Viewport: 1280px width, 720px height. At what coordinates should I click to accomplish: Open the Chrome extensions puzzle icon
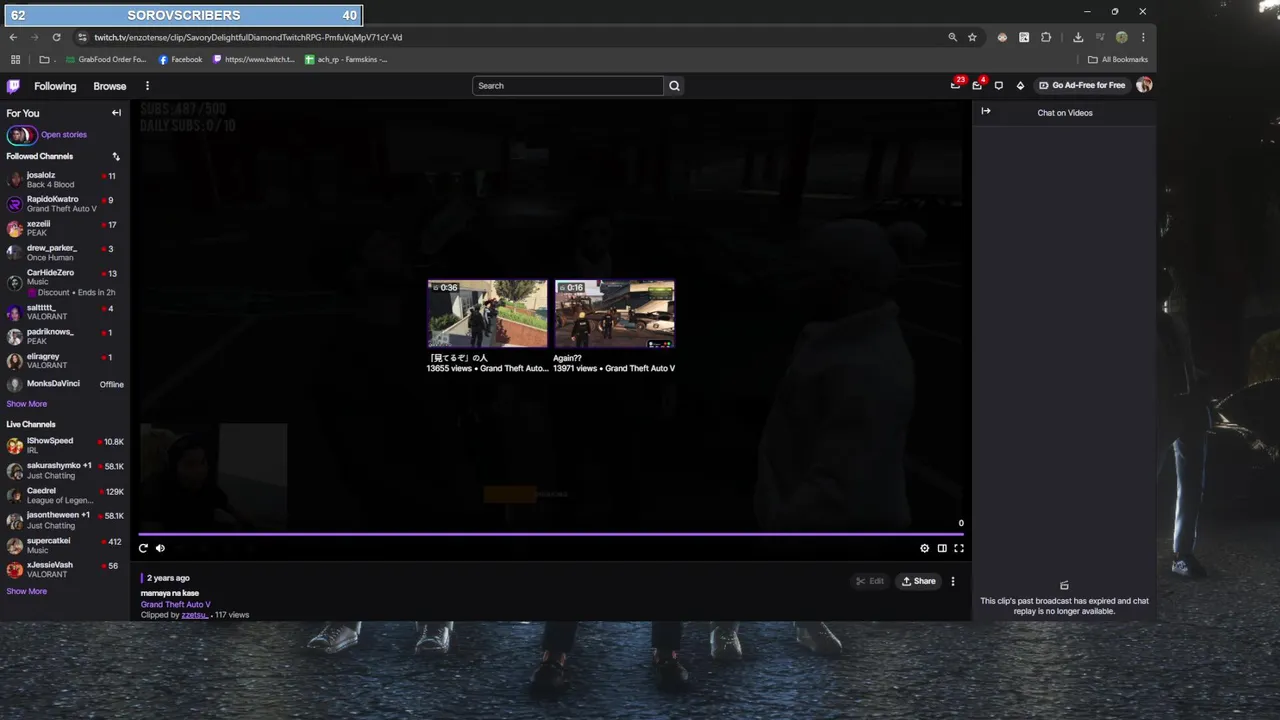1046,37
